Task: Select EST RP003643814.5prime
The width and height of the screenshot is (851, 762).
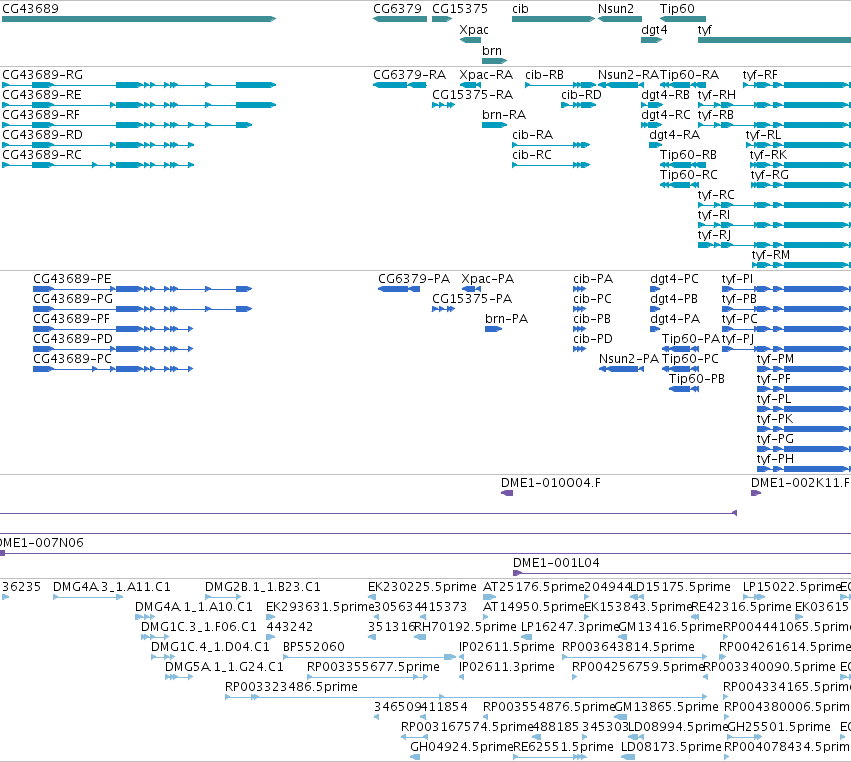Action: (634, 657)
